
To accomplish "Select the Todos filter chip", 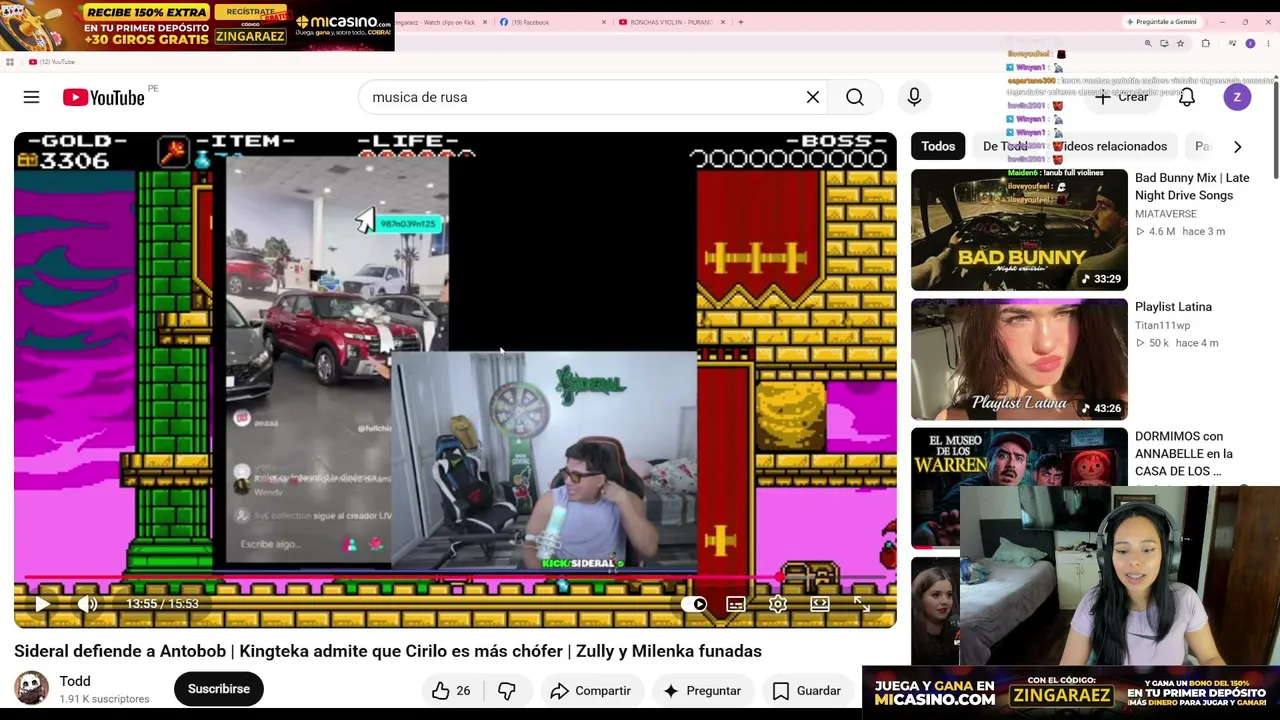I will tap(938, 146).
